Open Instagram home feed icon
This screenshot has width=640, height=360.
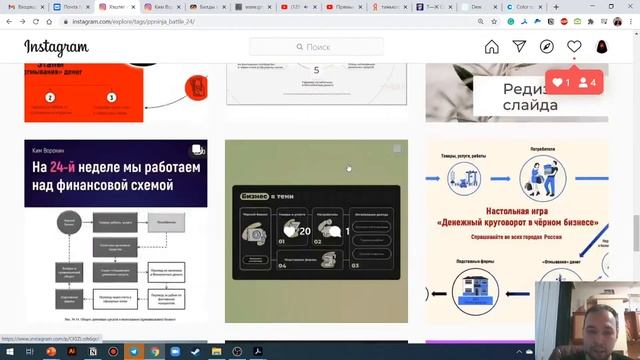point(491,47)
